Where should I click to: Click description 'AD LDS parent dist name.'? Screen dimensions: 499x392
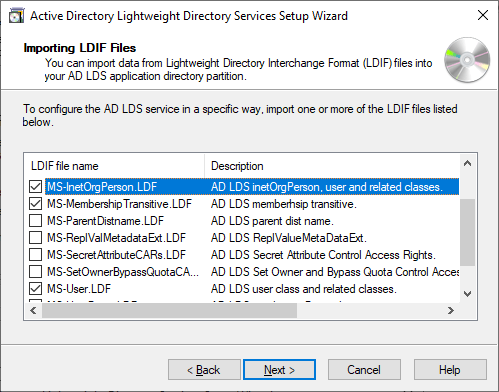[272, 221]
